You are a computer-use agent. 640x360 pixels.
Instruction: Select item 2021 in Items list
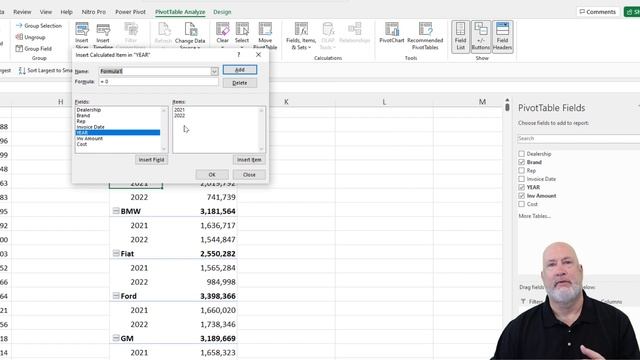179,110
